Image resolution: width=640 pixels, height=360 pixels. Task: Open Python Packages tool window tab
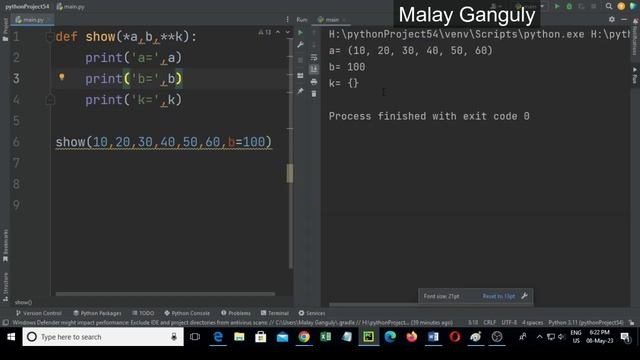pyautogui.click(x=97, y=313)
